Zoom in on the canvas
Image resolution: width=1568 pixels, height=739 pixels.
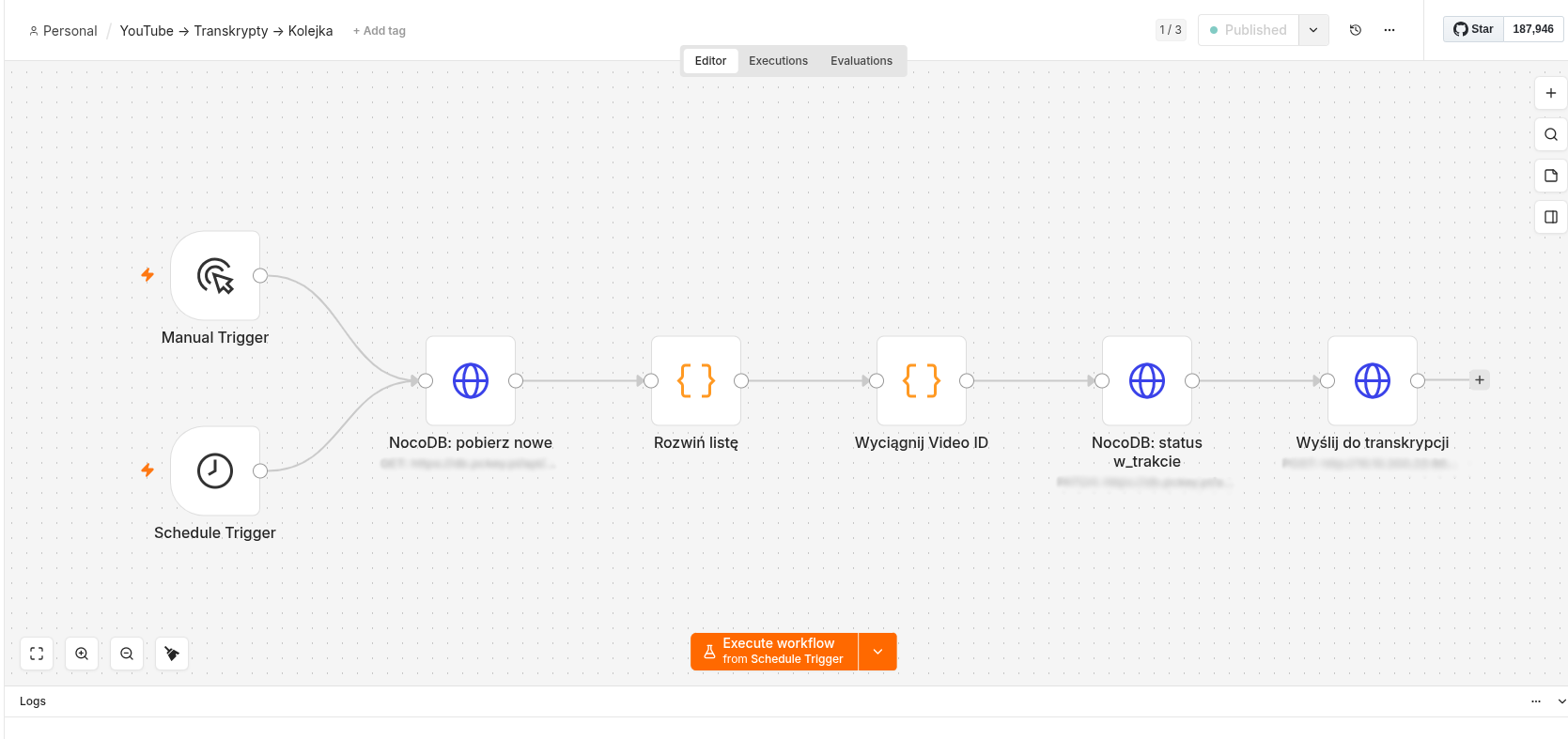click(82, 654)
